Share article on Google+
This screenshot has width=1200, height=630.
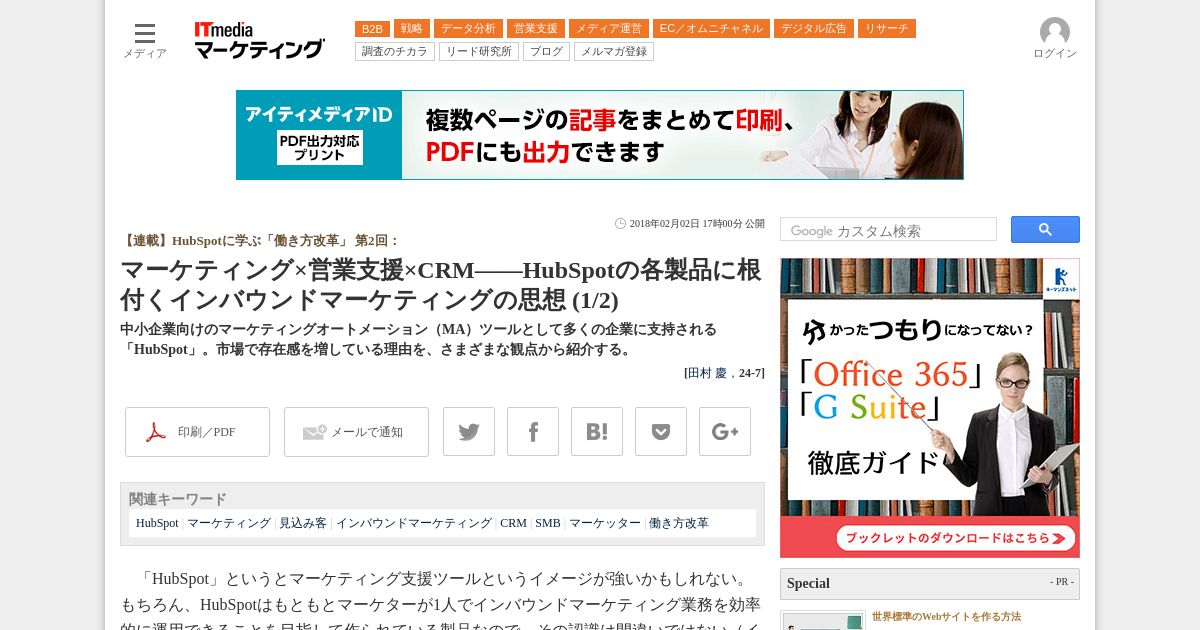point(725,432)
